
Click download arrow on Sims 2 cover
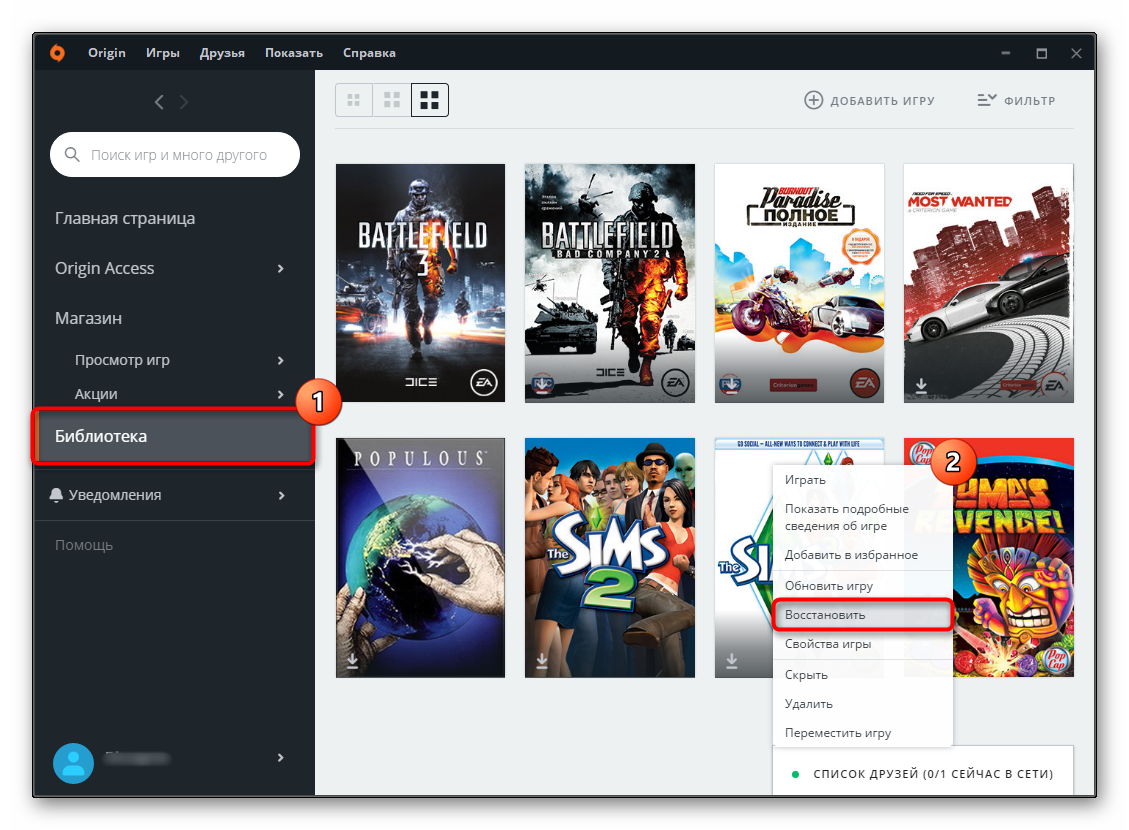pyautogui.click(x=542, y=661)
